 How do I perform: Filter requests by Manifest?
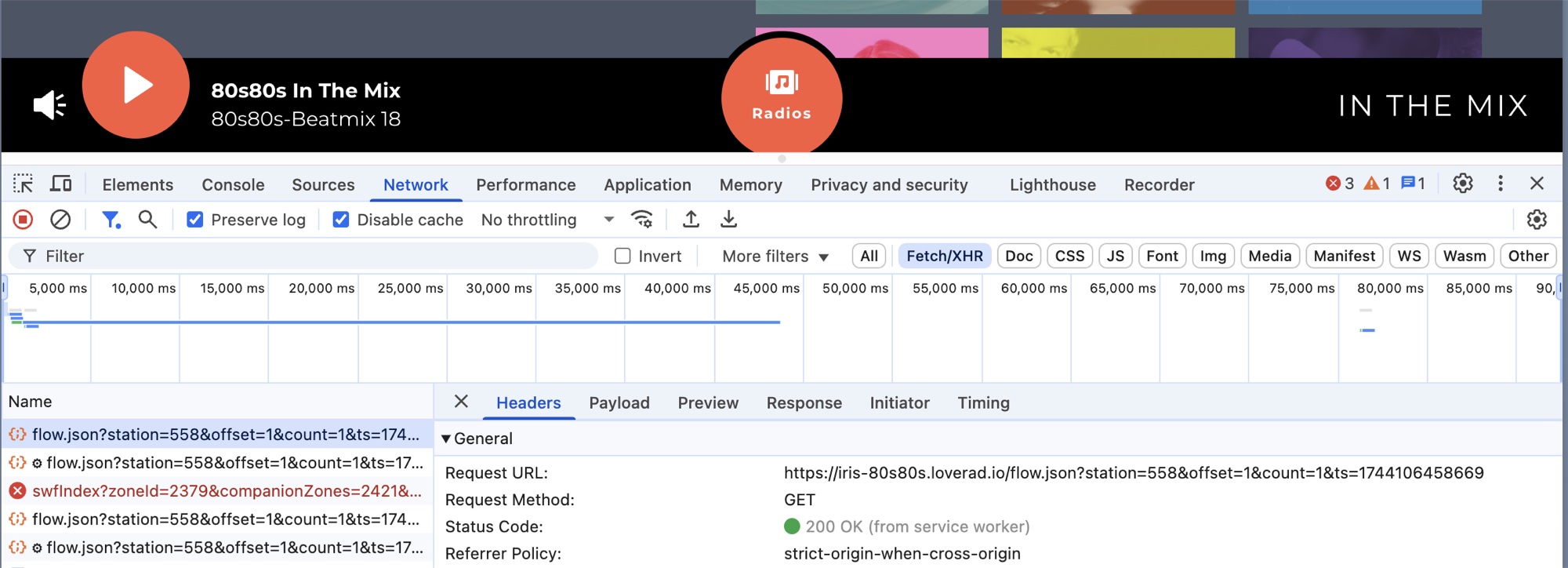[1345, 256]
